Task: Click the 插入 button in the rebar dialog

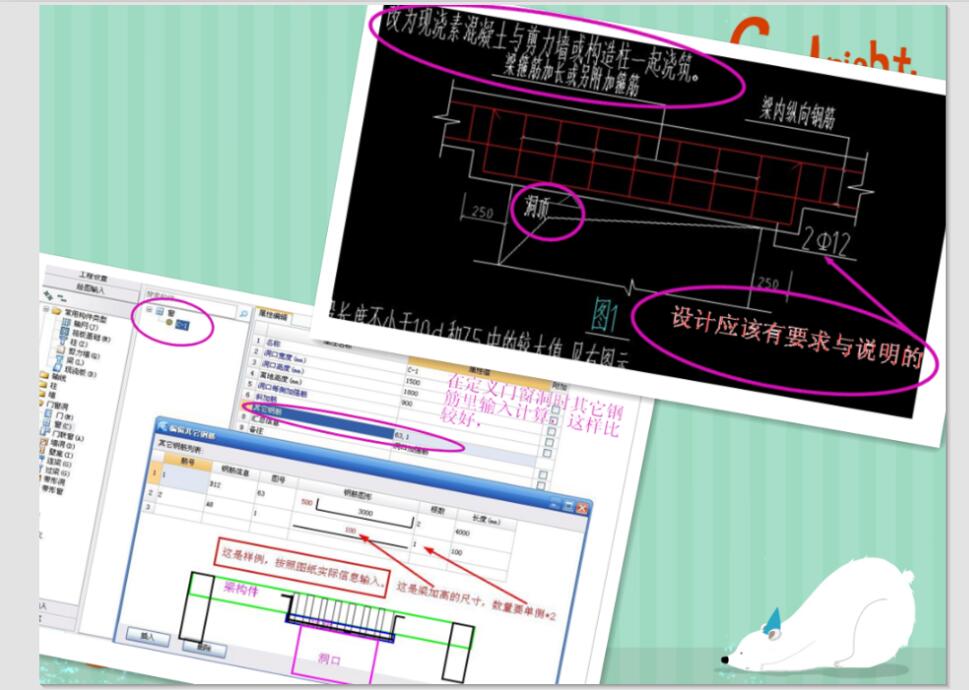Action: 147,636
